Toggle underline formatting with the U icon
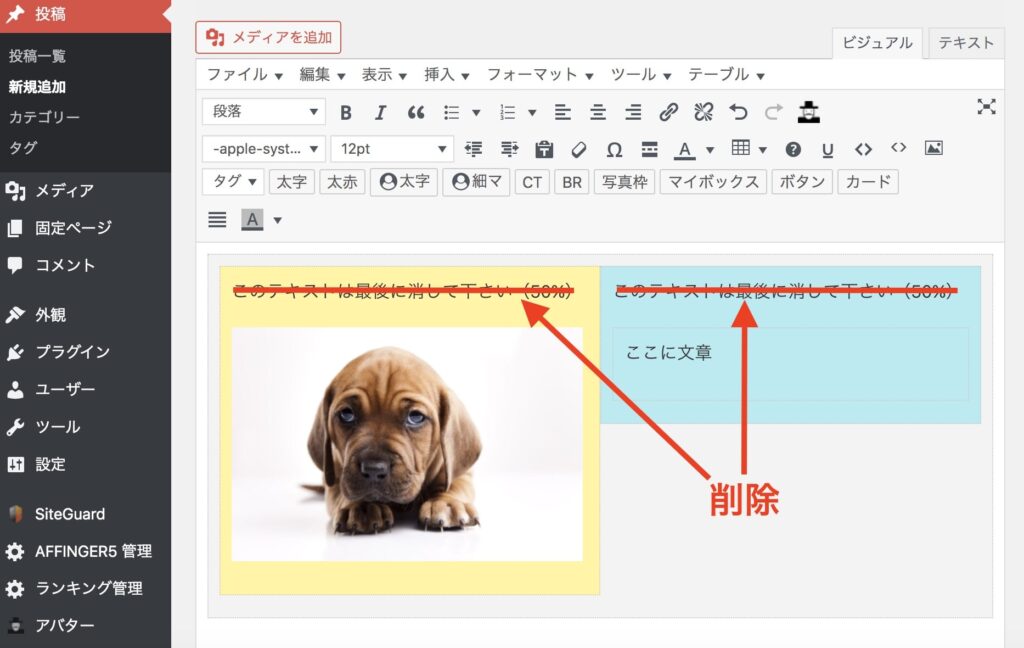The image size is (1024, 648). [x=827, y=149]
